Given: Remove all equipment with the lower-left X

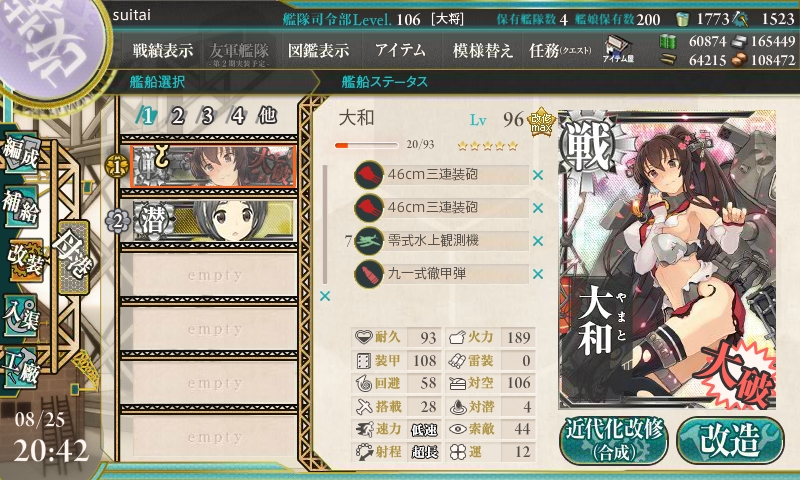Looking at the screenshot, I should click(x=325, y=296).
